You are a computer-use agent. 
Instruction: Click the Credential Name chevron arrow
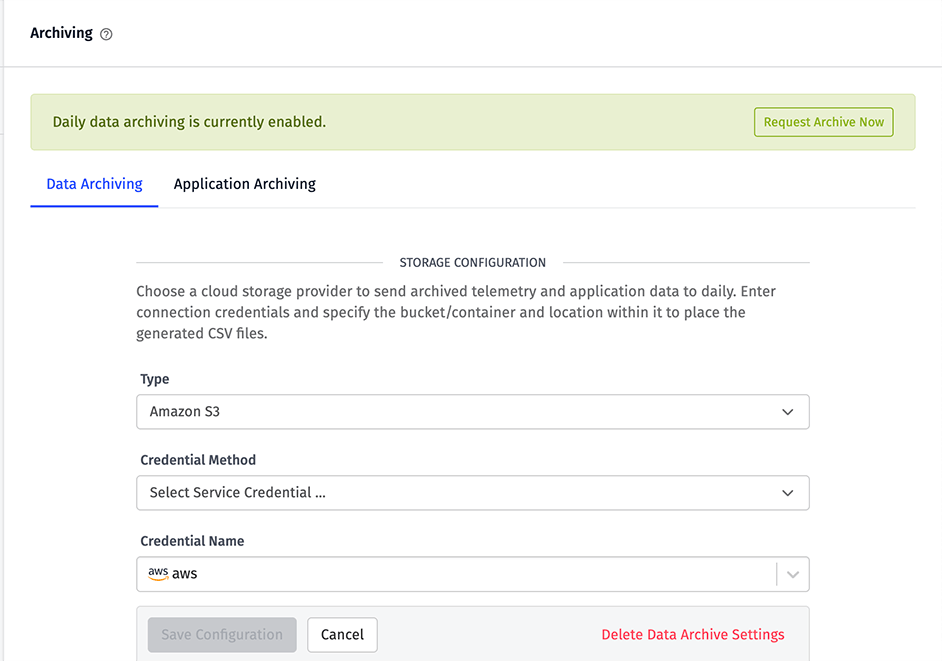(793, 574)
